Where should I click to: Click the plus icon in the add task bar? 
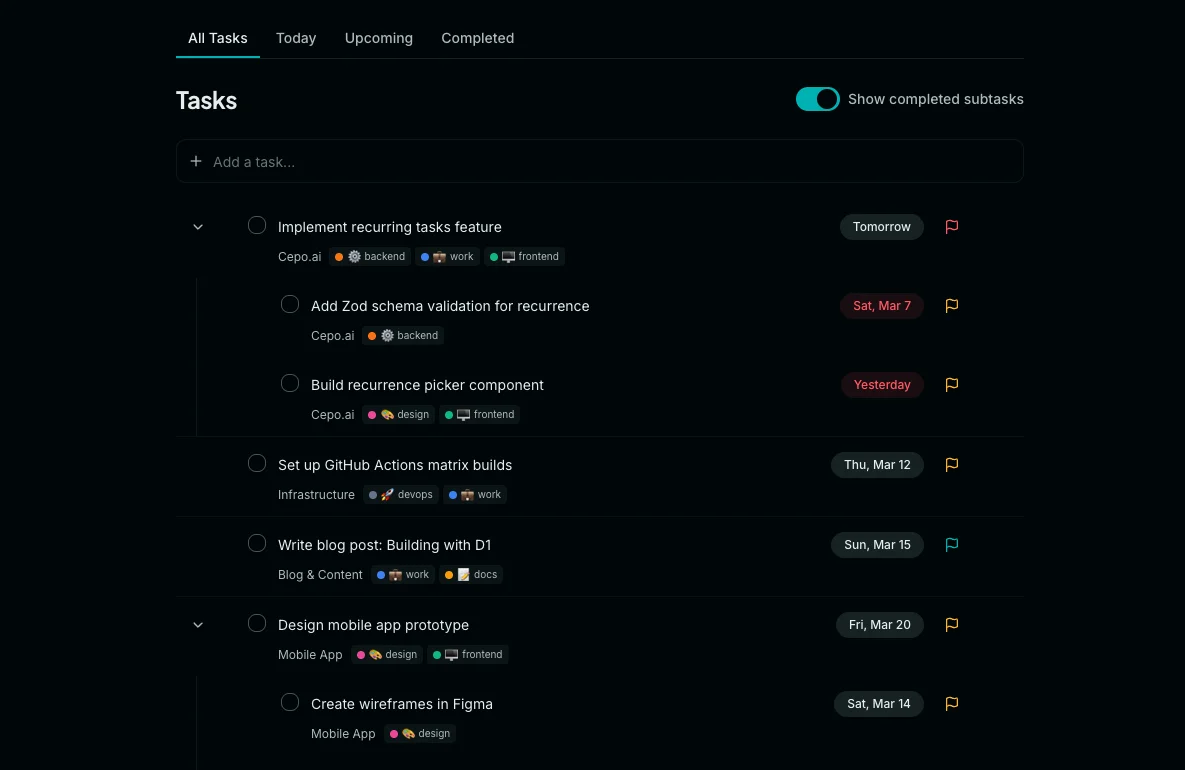195,161
